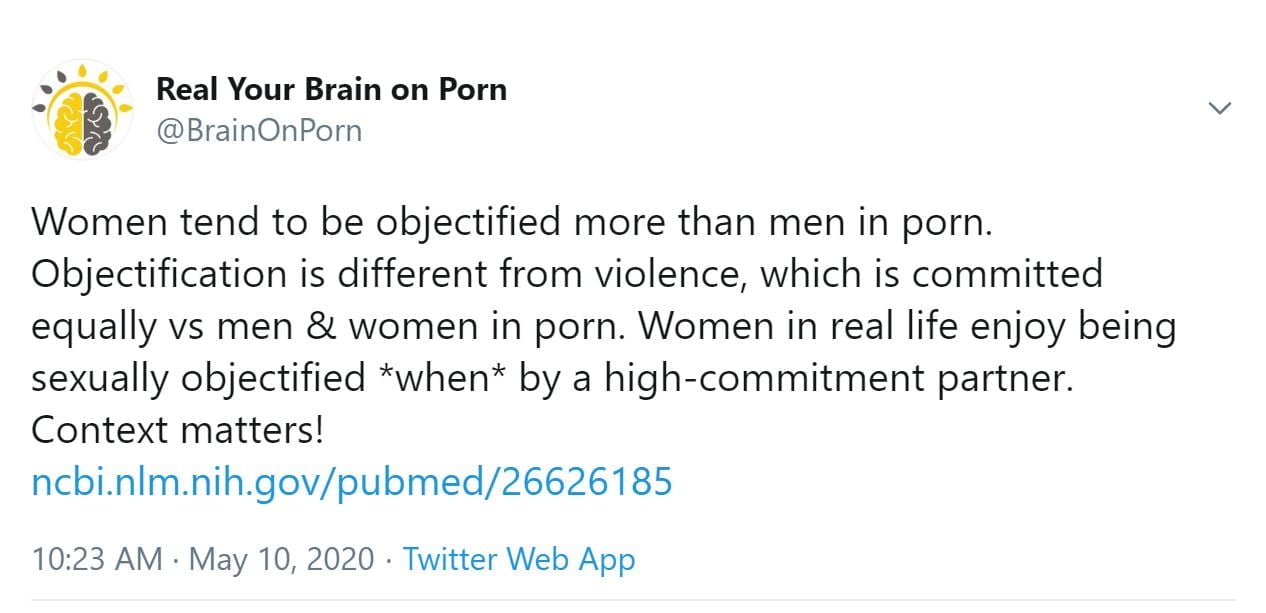This screenshot has height=613, width=1266.
Task: Click the tweet's first line about objectification
Action: click(x=511, y=222)
